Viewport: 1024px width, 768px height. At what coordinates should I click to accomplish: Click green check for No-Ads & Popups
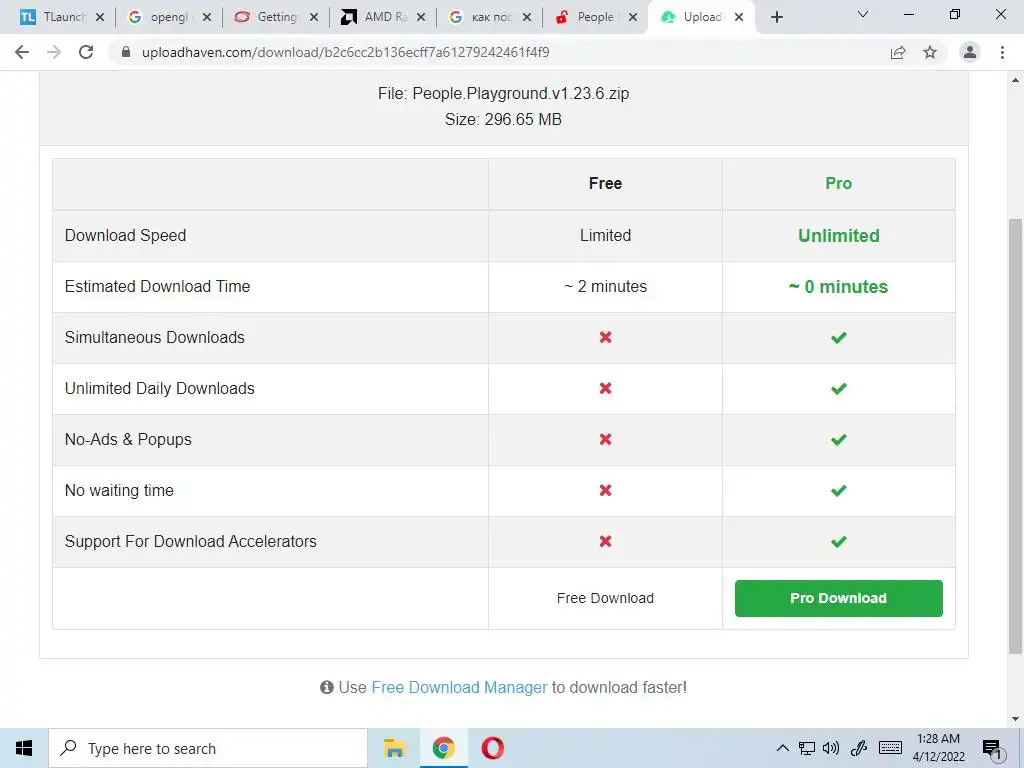coord(839,440)
